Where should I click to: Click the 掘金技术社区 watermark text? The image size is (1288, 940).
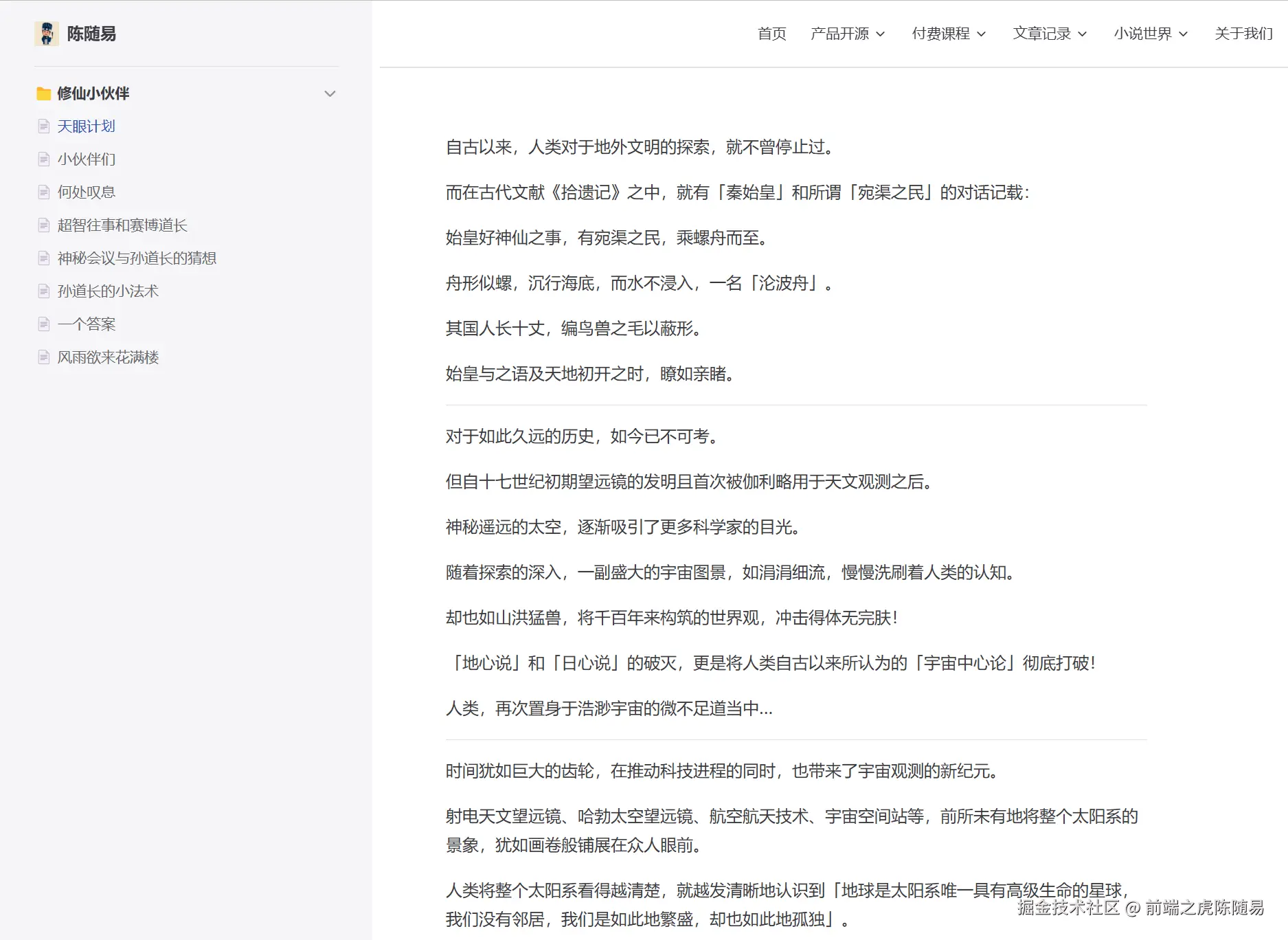point(1065,908)
